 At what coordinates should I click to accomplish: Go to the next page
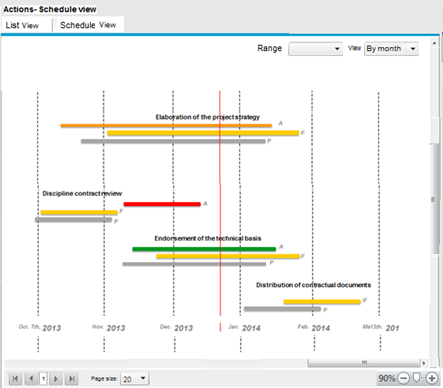[56, 379]
